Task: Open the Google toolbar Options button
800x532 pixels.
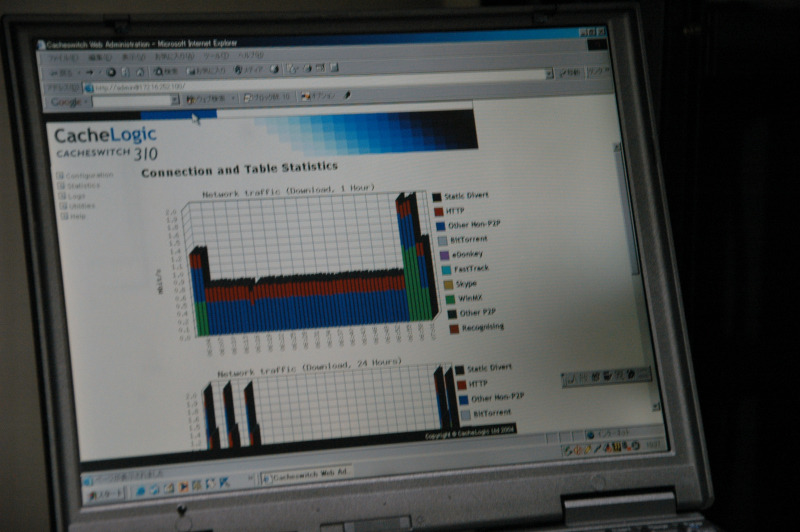Action: click(318, 96)
